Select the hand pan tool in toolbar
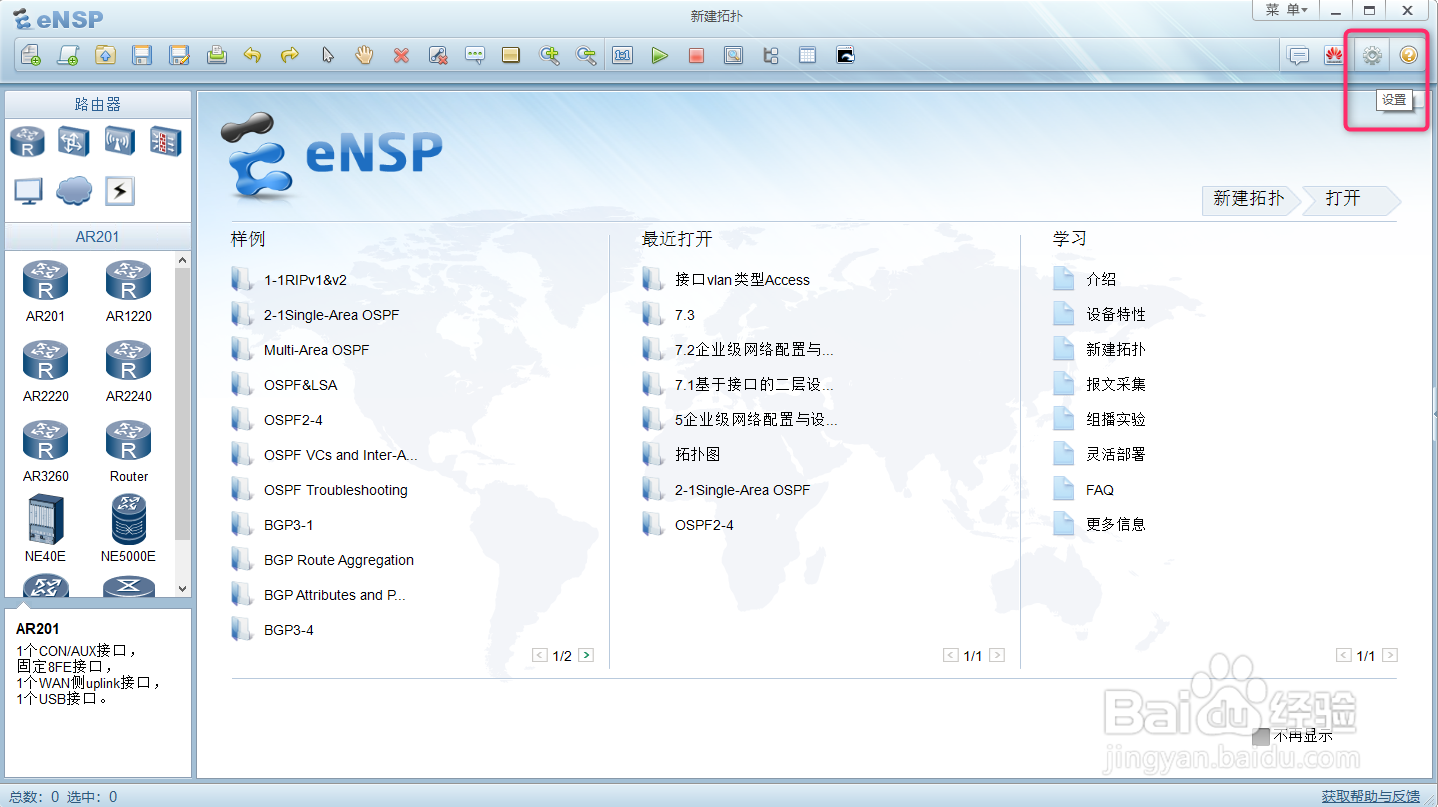 pos(364,55)
